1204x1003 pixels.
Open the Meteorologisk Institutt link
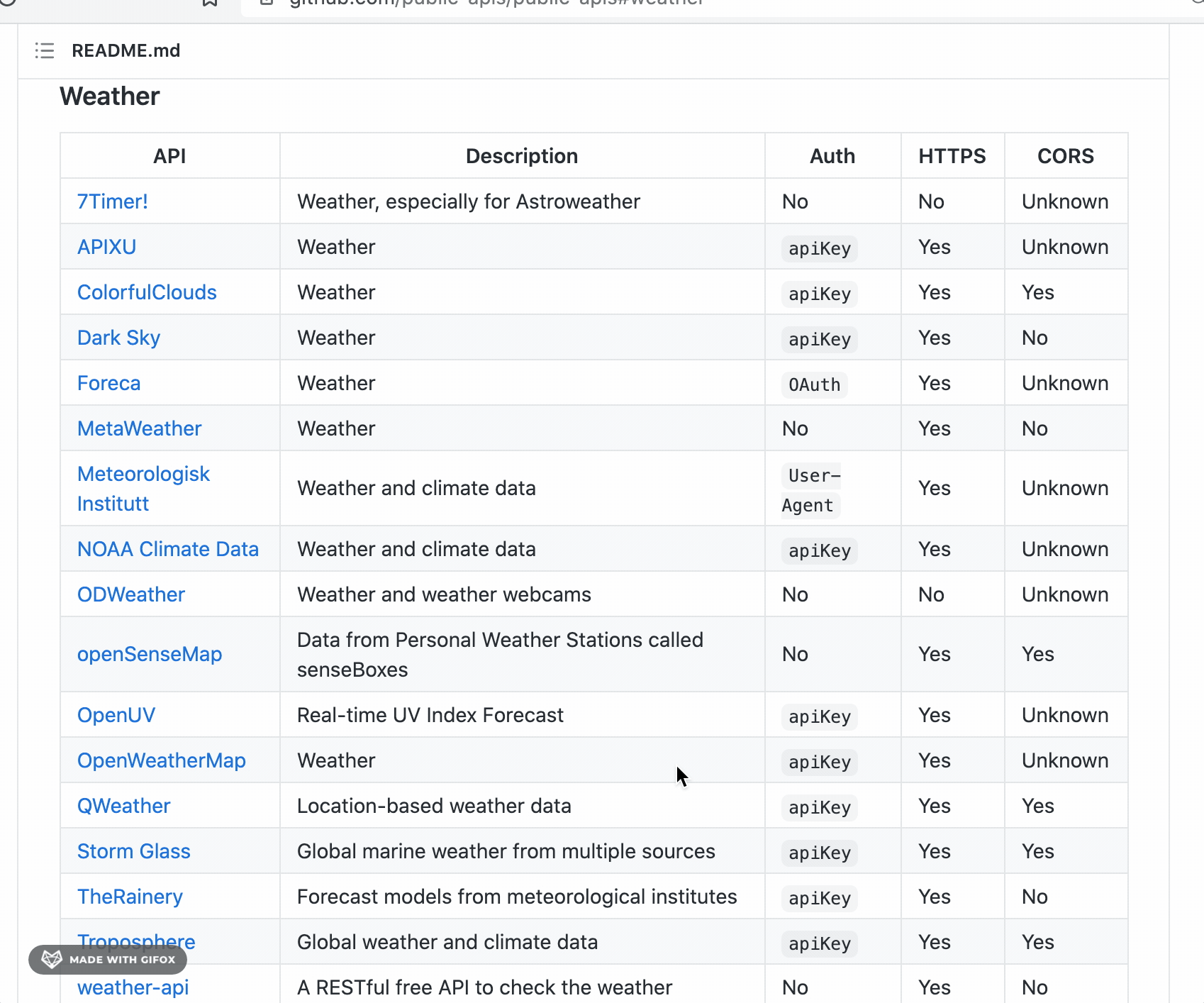tap(144, 489)
